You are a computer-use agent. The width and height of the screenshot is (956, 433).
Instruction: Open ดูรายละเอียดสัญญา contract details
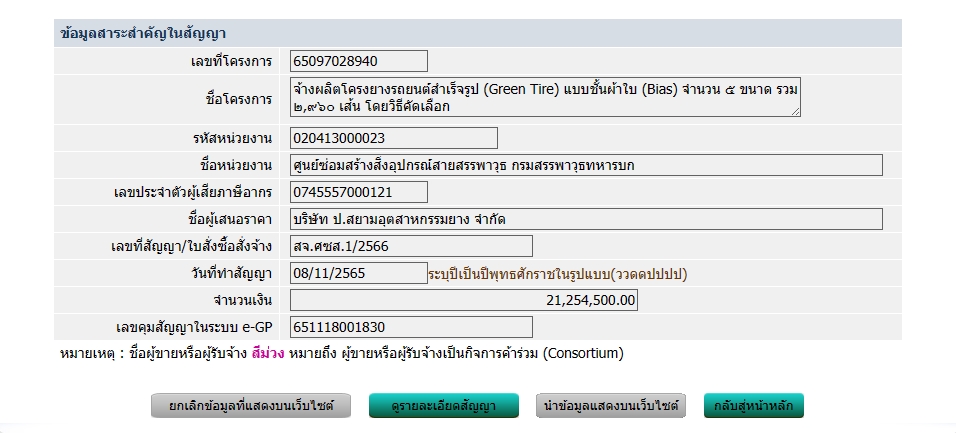pos(445,406)
